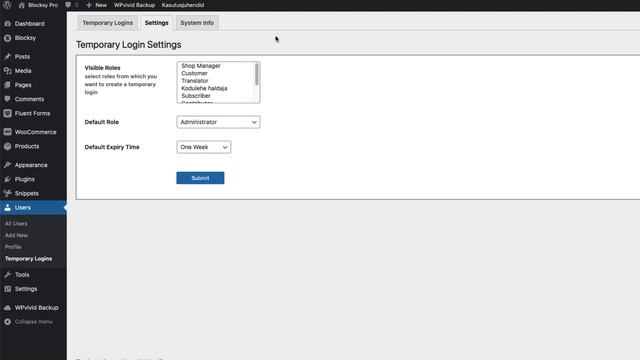Click the Users person icon

coord(7,208)
